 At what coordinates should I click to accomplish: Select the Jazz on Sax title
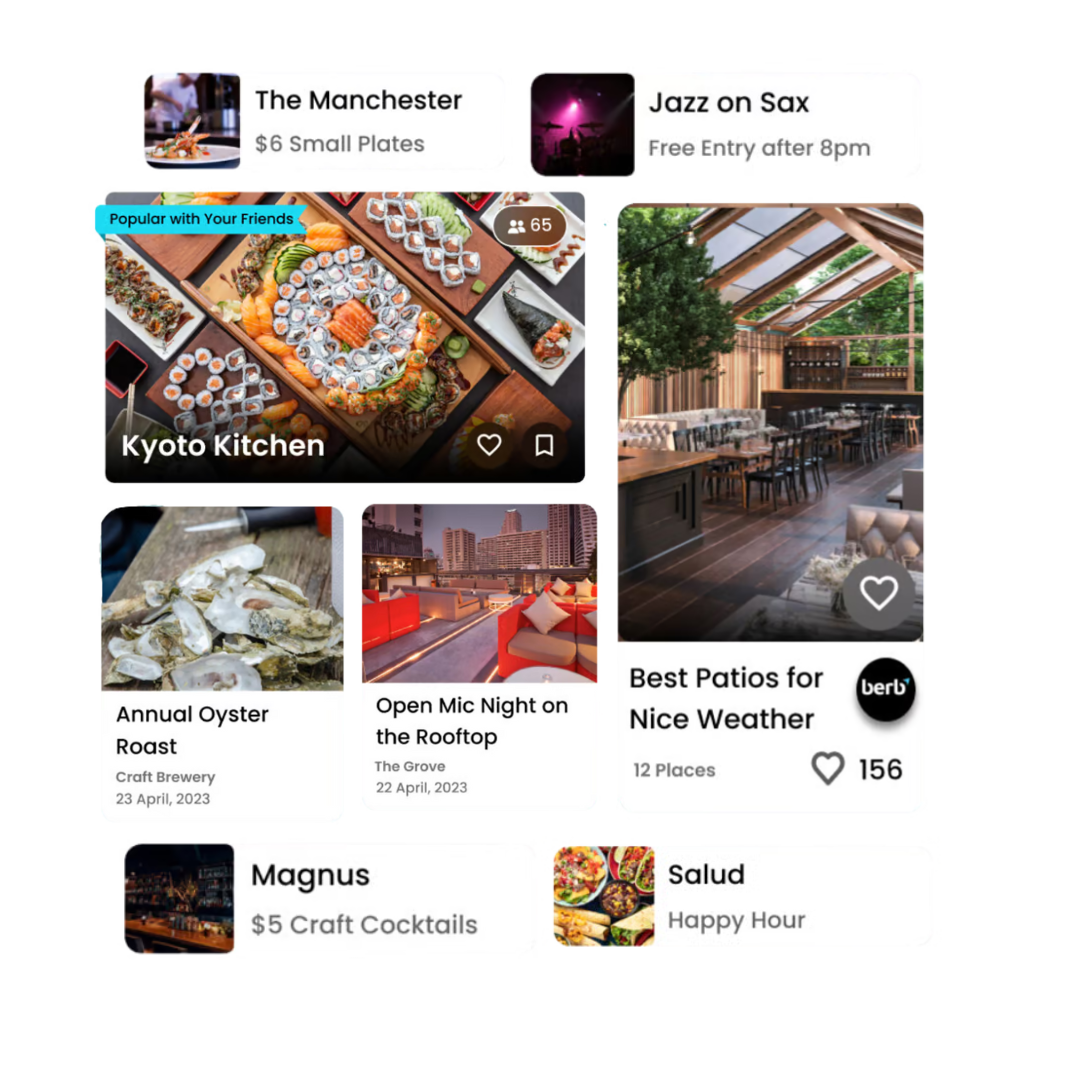(729, 103)
